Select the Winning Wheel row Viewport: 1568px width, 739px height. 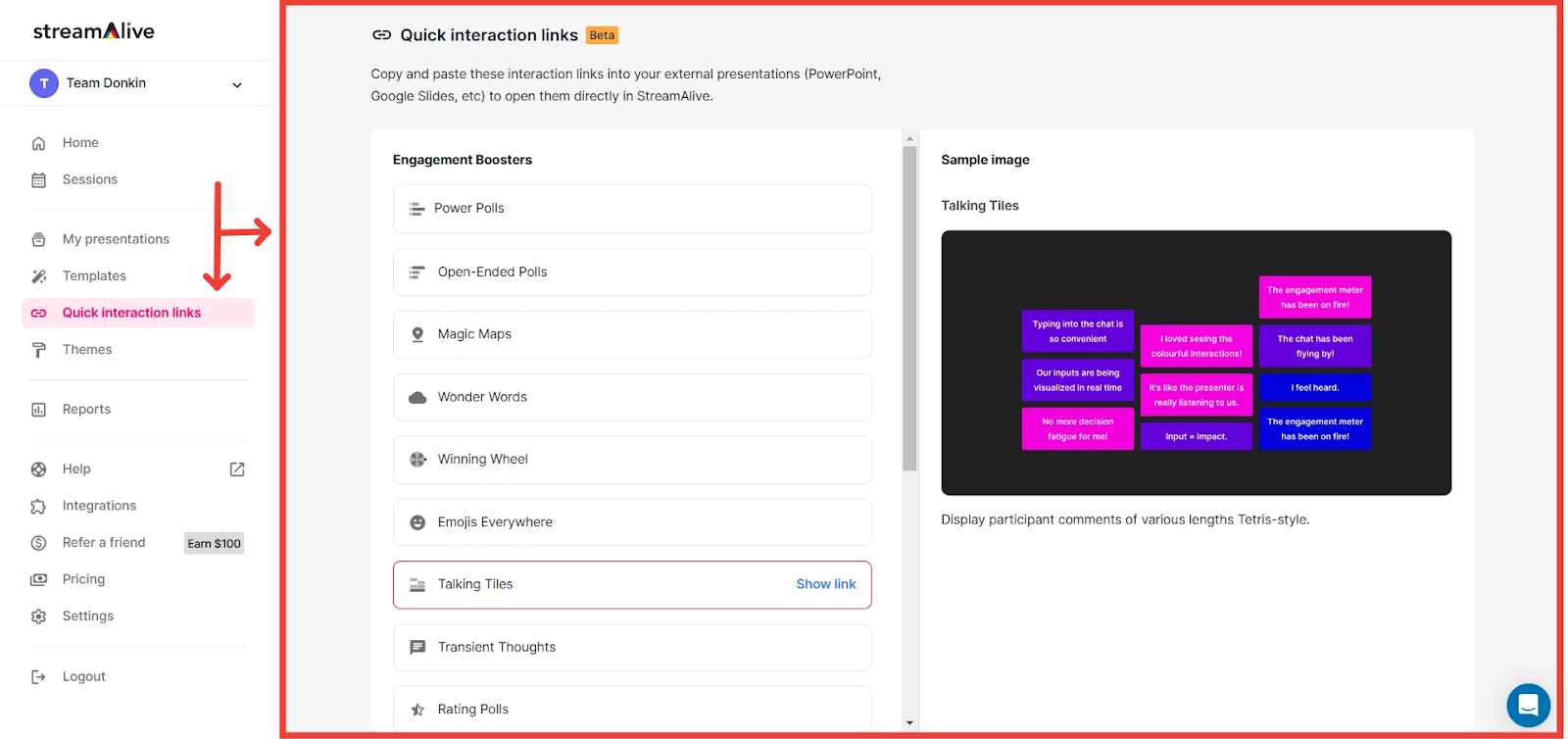tap(632, 460)
